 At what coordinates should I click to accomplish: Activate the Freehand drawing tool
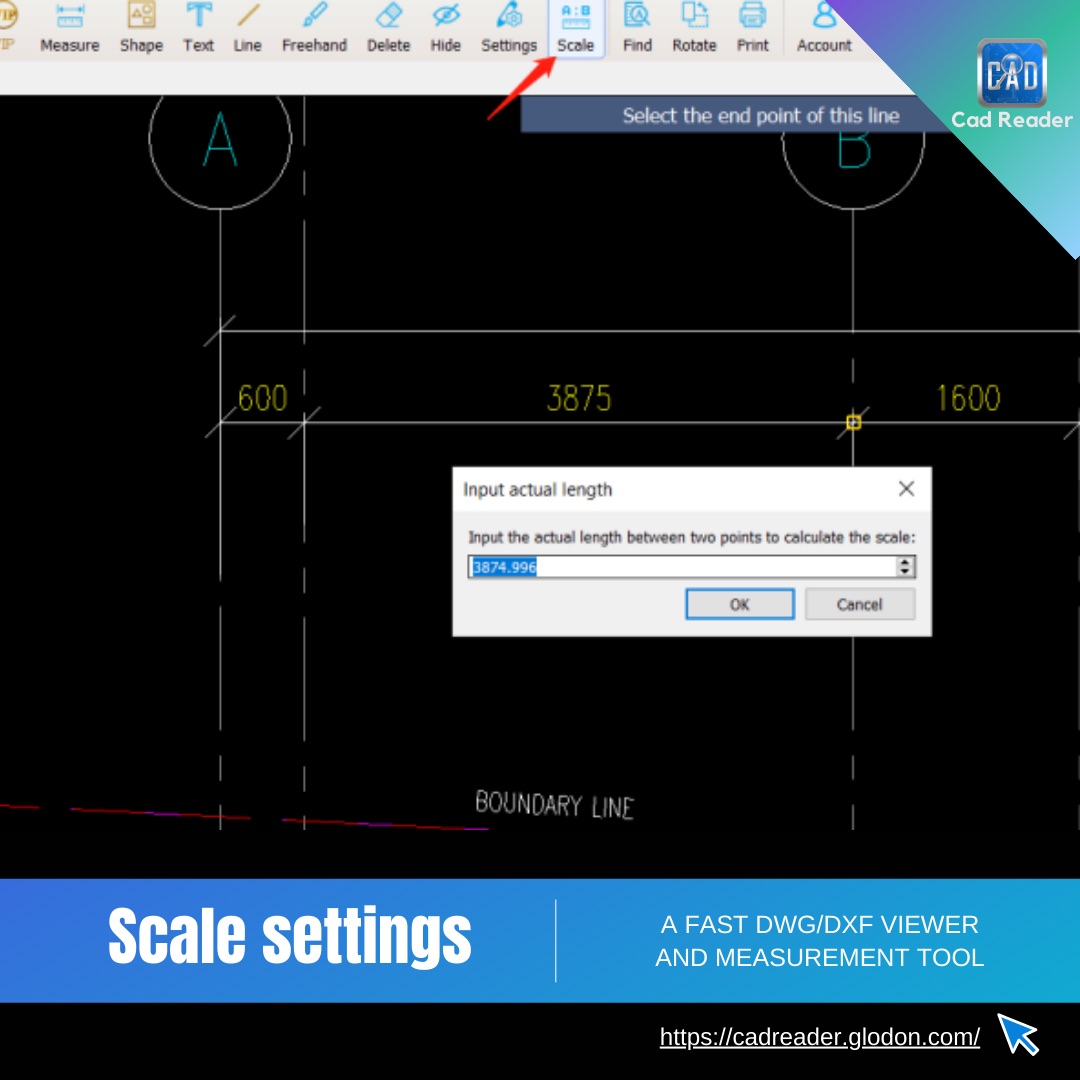pyautogui.click(x=314, y=28)
